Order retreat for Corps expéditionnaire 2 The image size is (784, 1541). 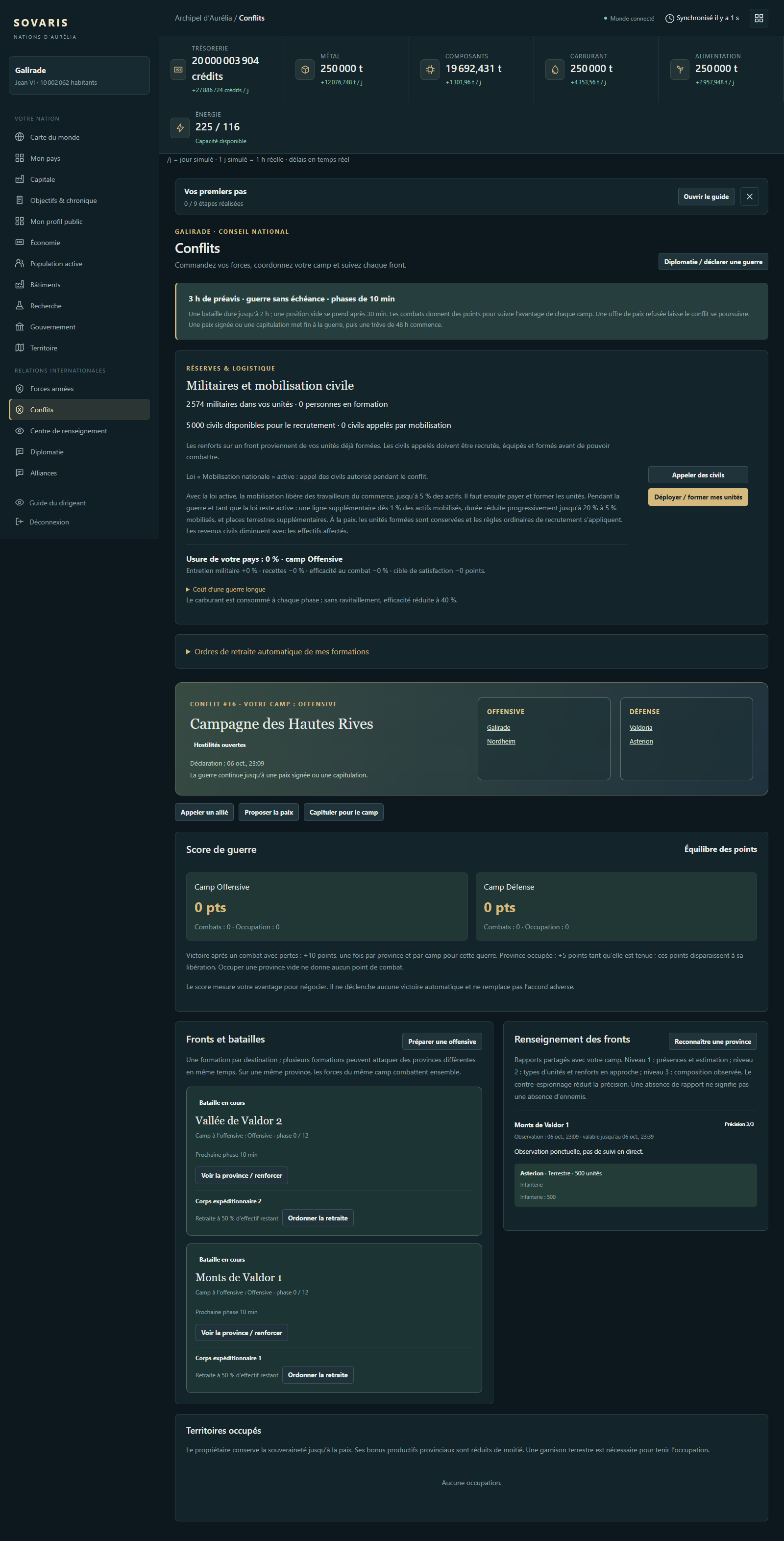coord(318,1218)
